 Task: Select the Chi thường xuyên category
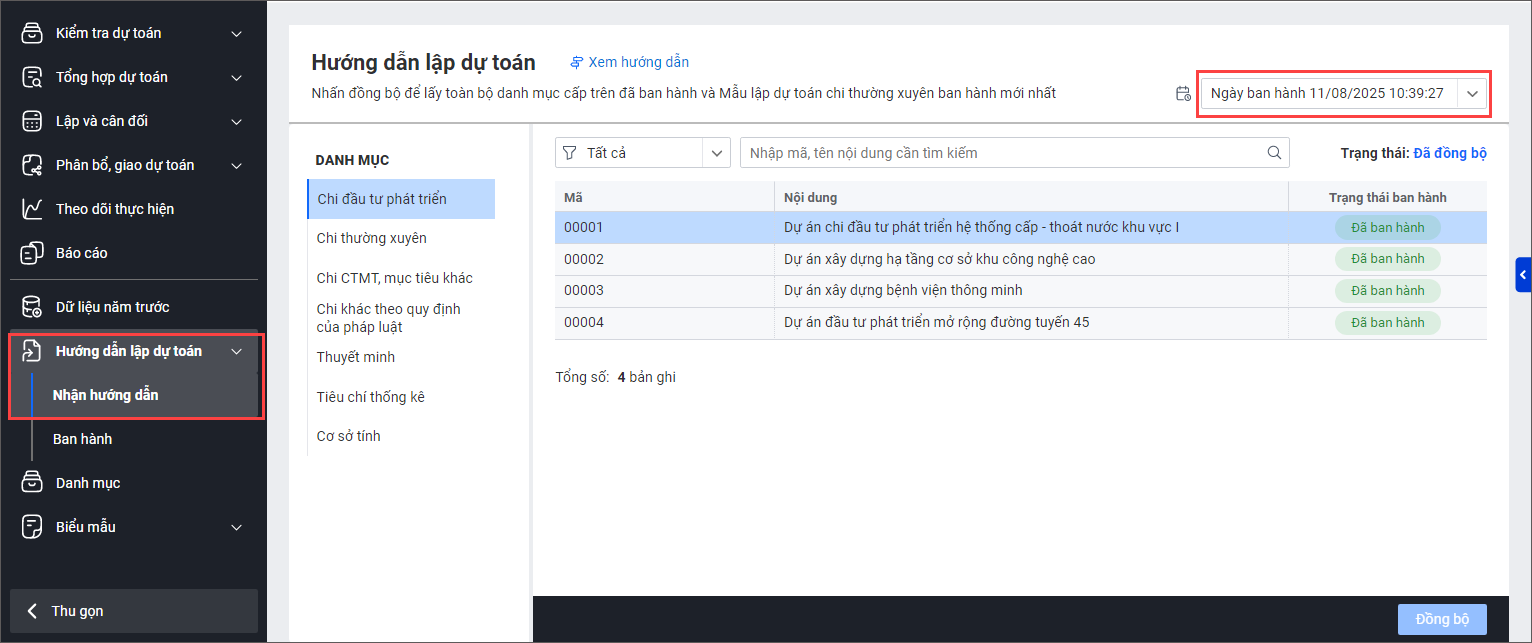[x=372, y=238]
